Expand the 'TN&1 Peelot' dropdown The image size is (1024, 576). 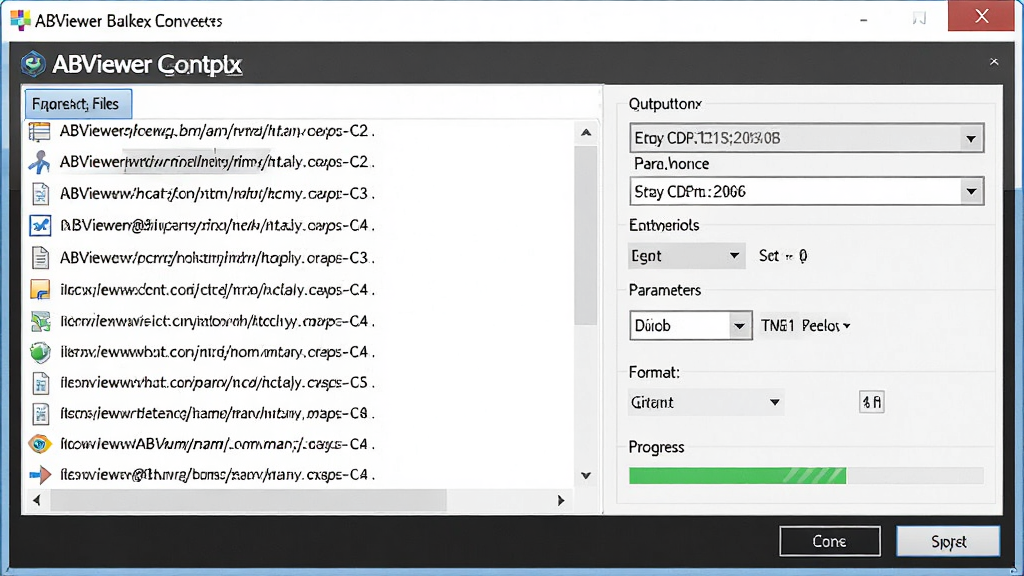(805, 325)
